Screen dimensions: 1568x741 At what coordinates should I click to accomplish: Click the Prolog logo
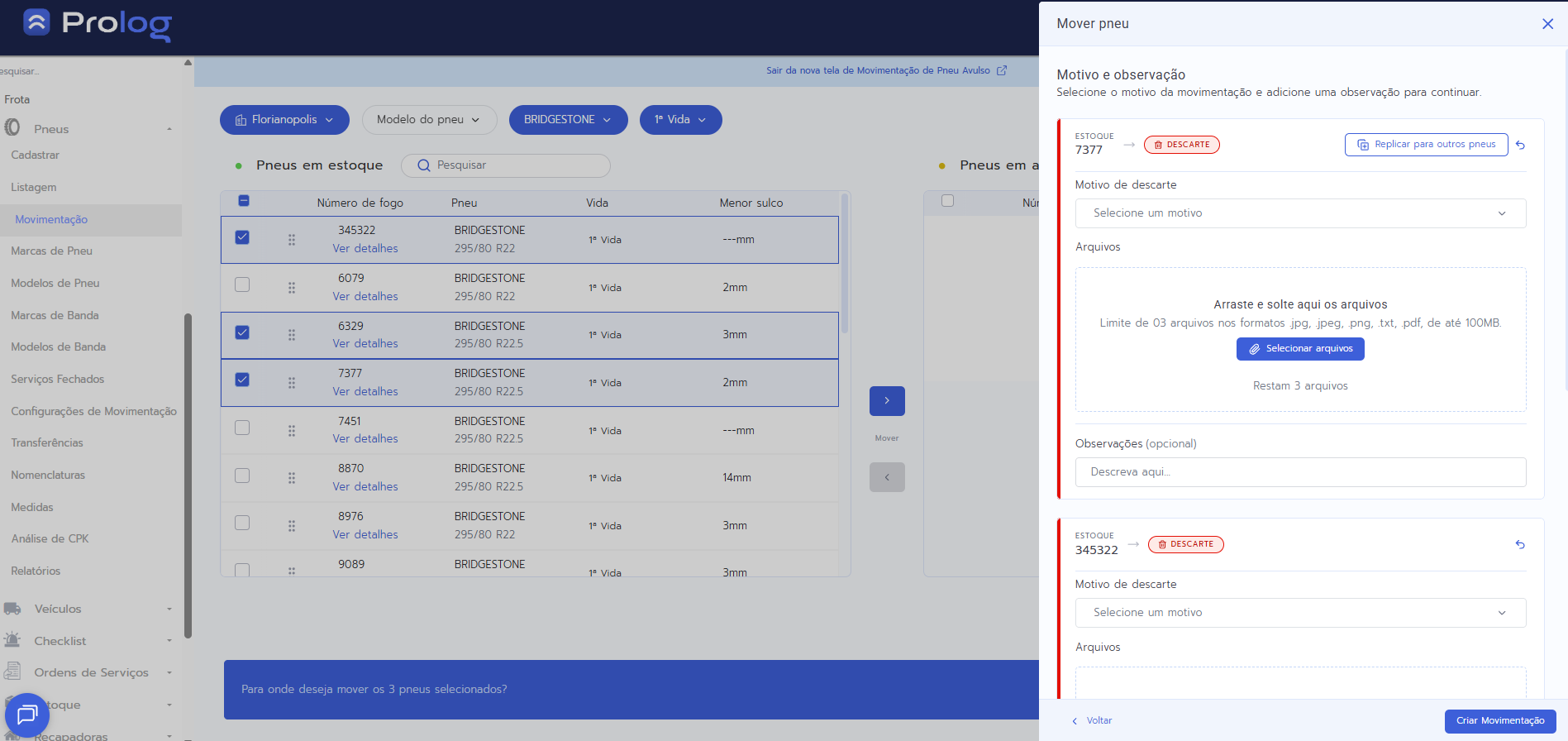tap(98, 24)
